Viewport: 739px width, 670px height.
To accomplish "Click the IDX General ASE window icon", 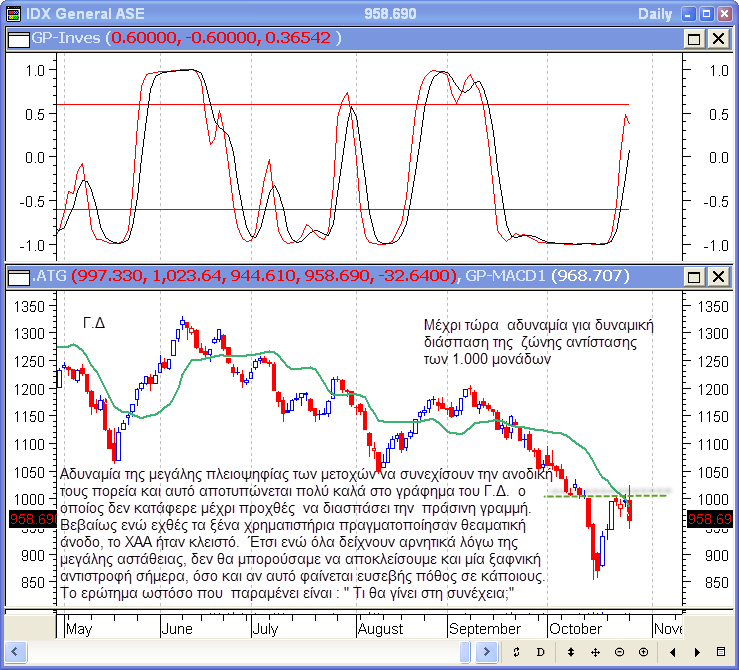I will [12, 14].
